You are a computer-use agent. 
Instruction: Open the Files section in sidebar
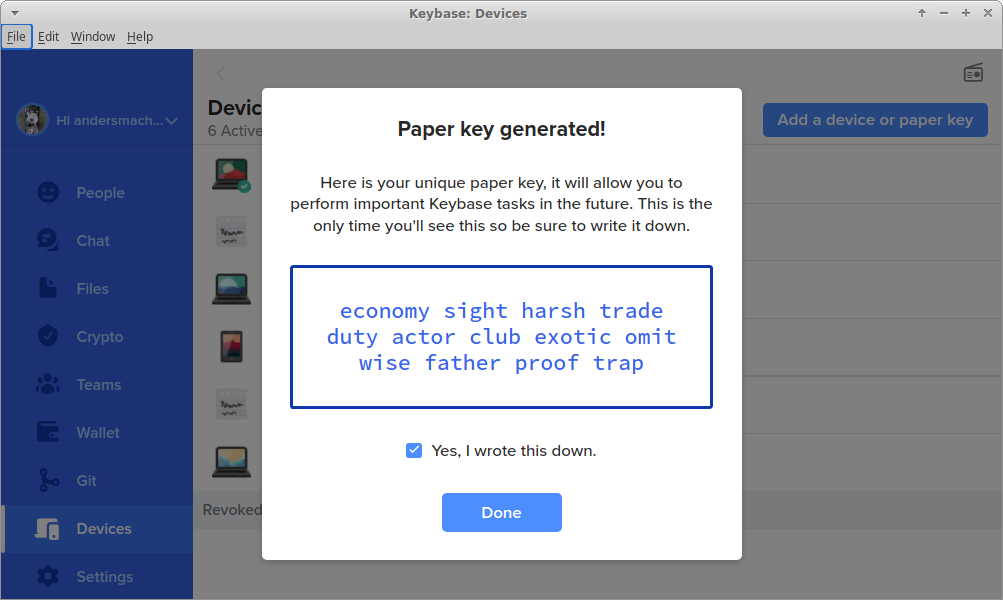click(x=91, y=288)
